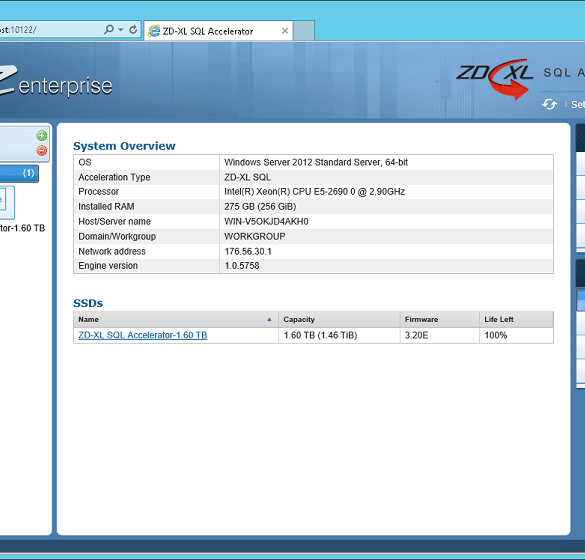Image resolution: width=585 pixels, height=560 pixels.
Task: Click the ZD-XL SQL acceleration type value
Action: point(247,177)
